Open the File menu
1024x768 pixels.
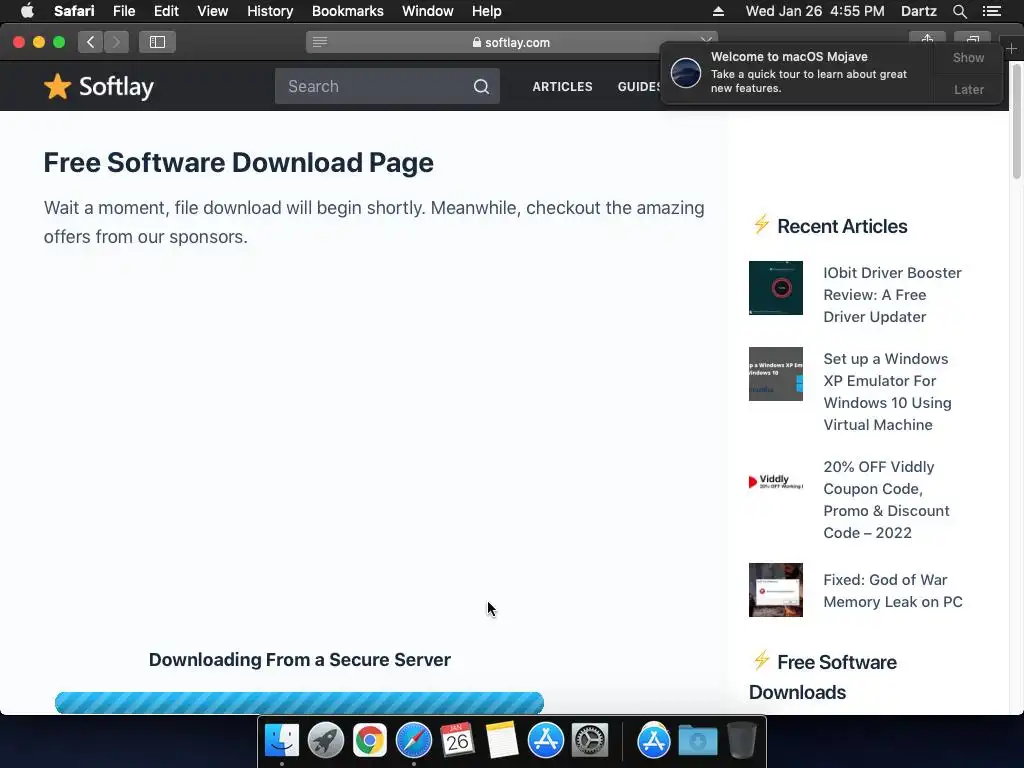123,11
